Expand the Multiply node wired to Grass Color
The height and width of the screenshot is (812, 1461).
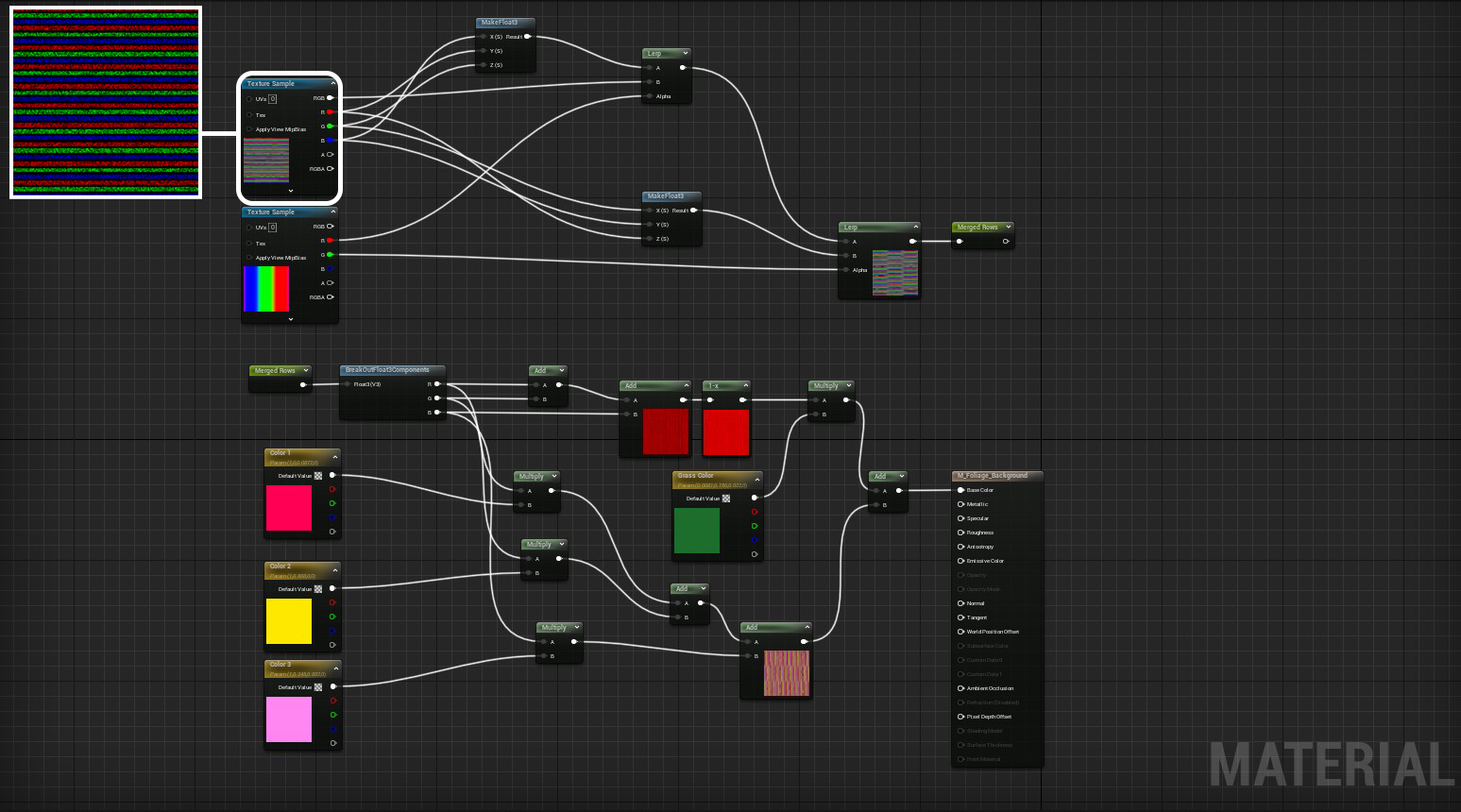tap(849, 386)
